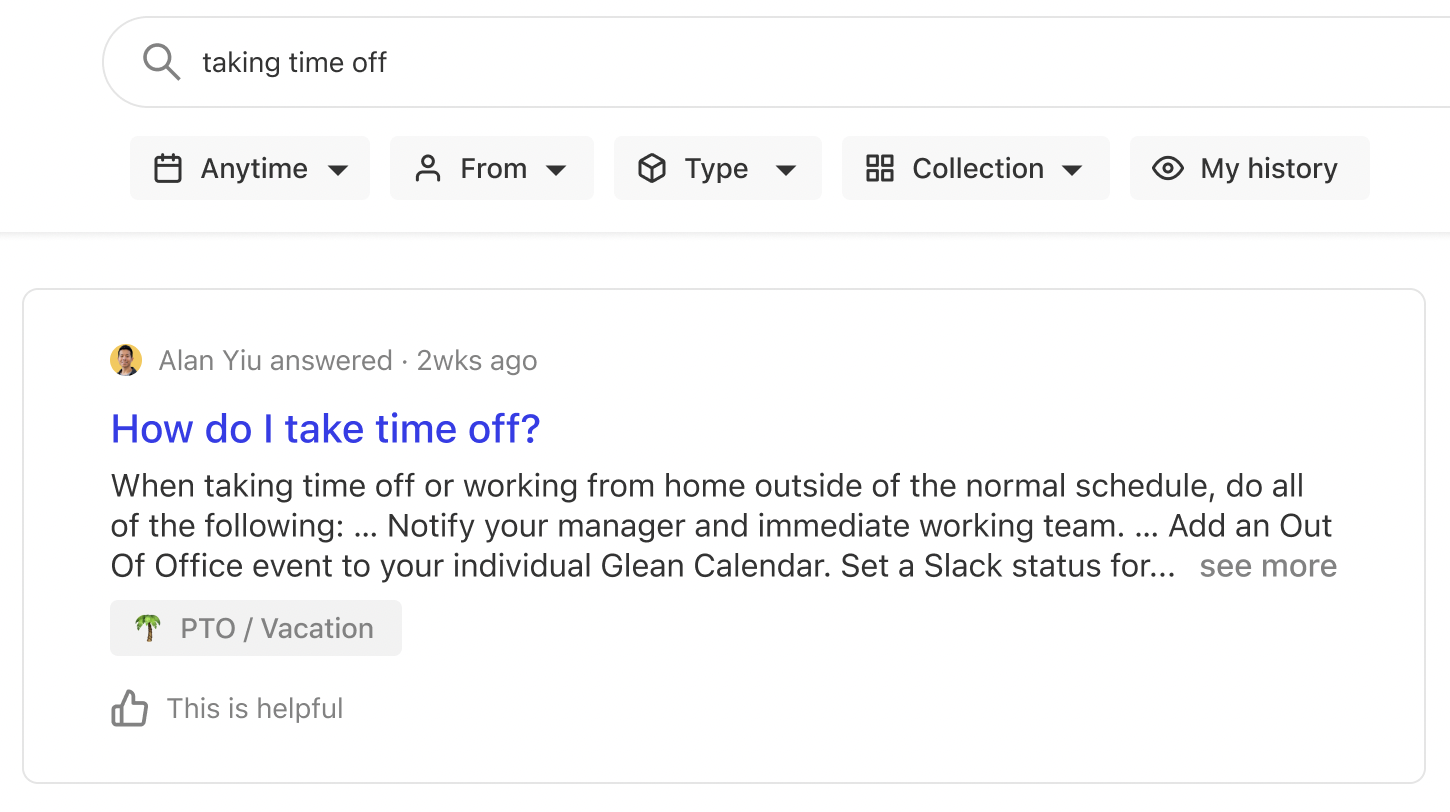Click the 'Alan Yiu answered' byline

(275, 360)
